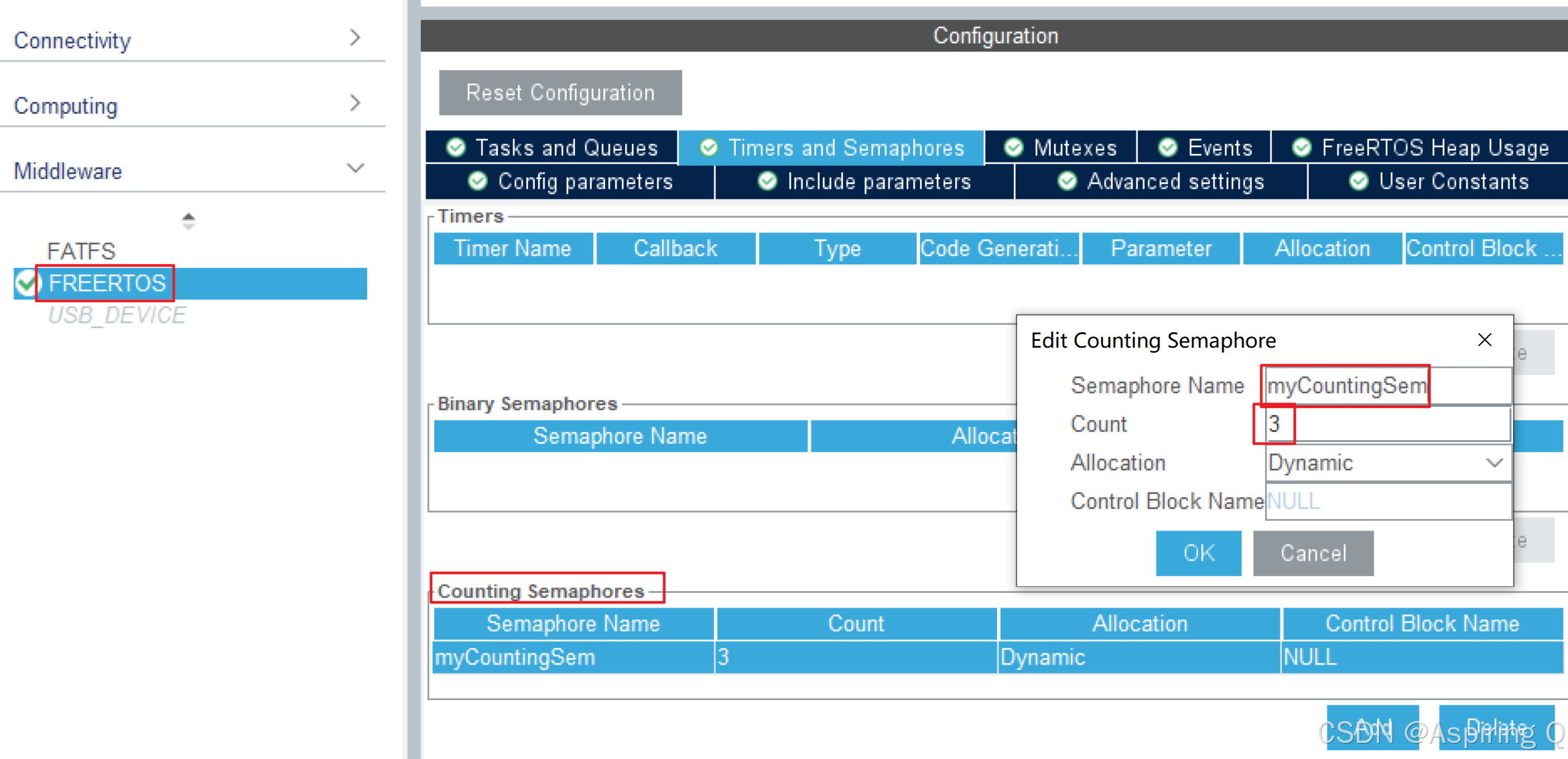Open the Include parameters tab
Viewport: 1568px width, 759px height.
pyautogui.click(x=864, y=182)
